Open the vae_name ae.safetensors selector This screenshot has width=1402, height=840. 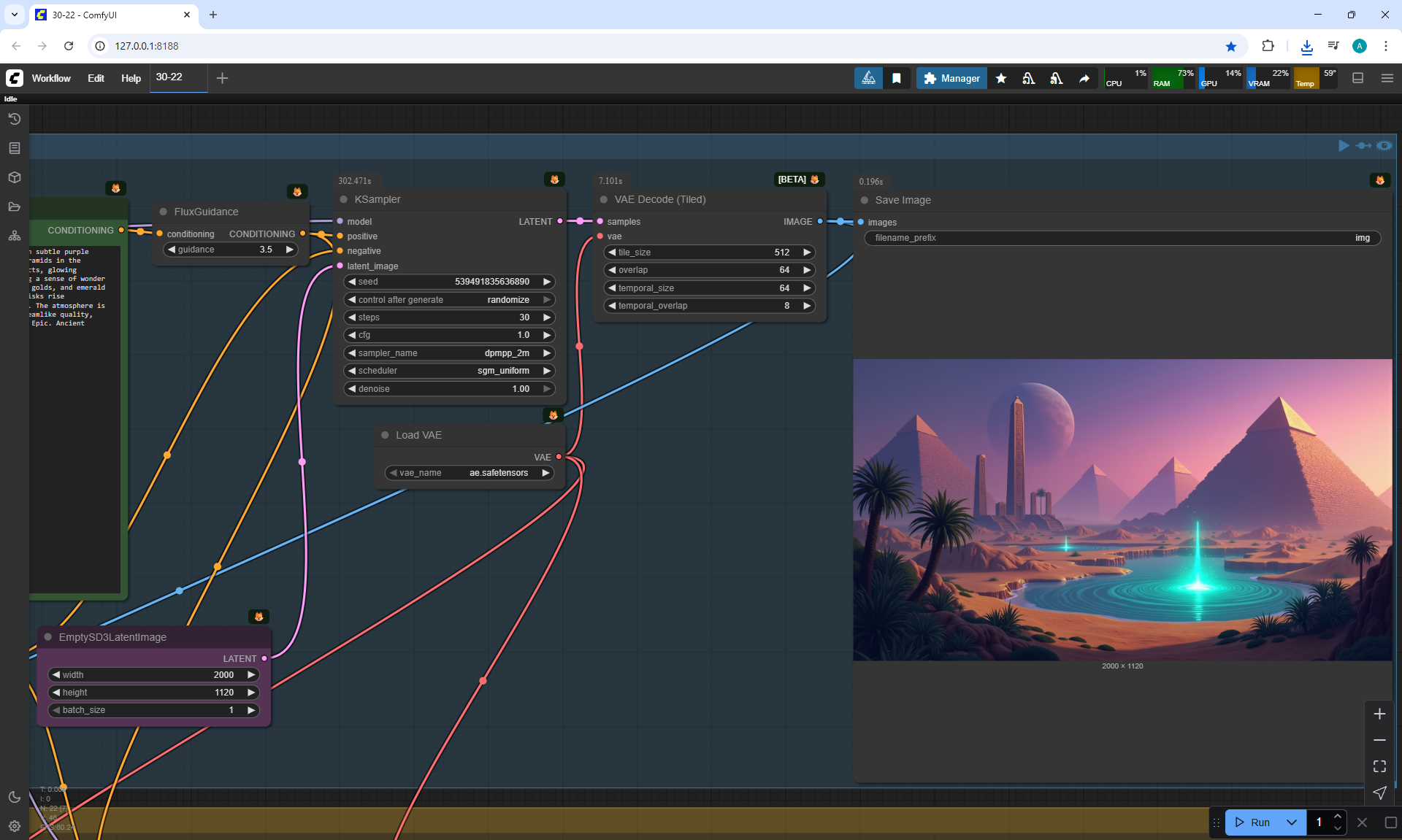[x=469, y=473]
